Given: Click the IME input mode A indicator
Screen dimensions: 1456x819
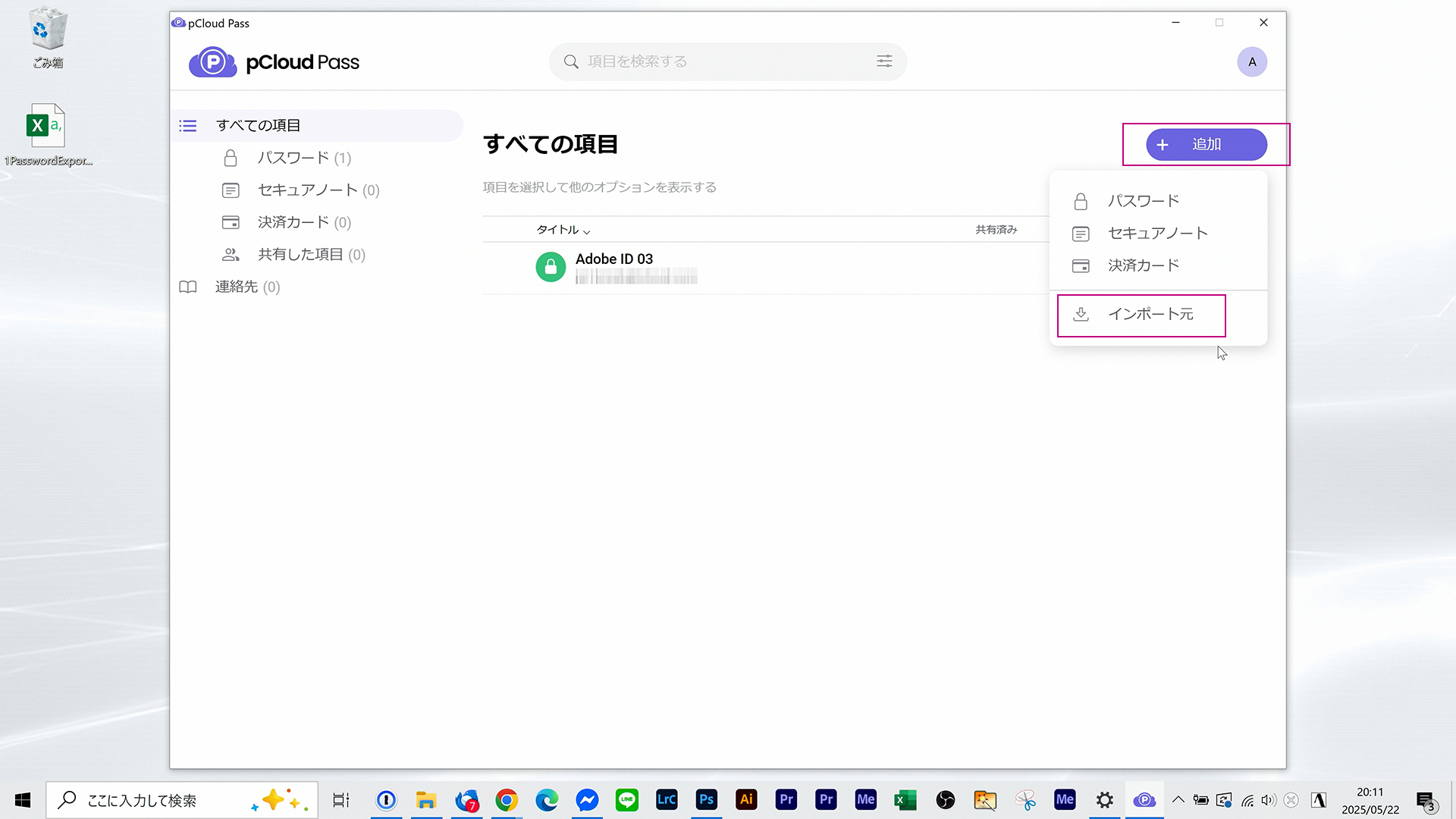Looking at the screenshot, I should point(1319,800).
